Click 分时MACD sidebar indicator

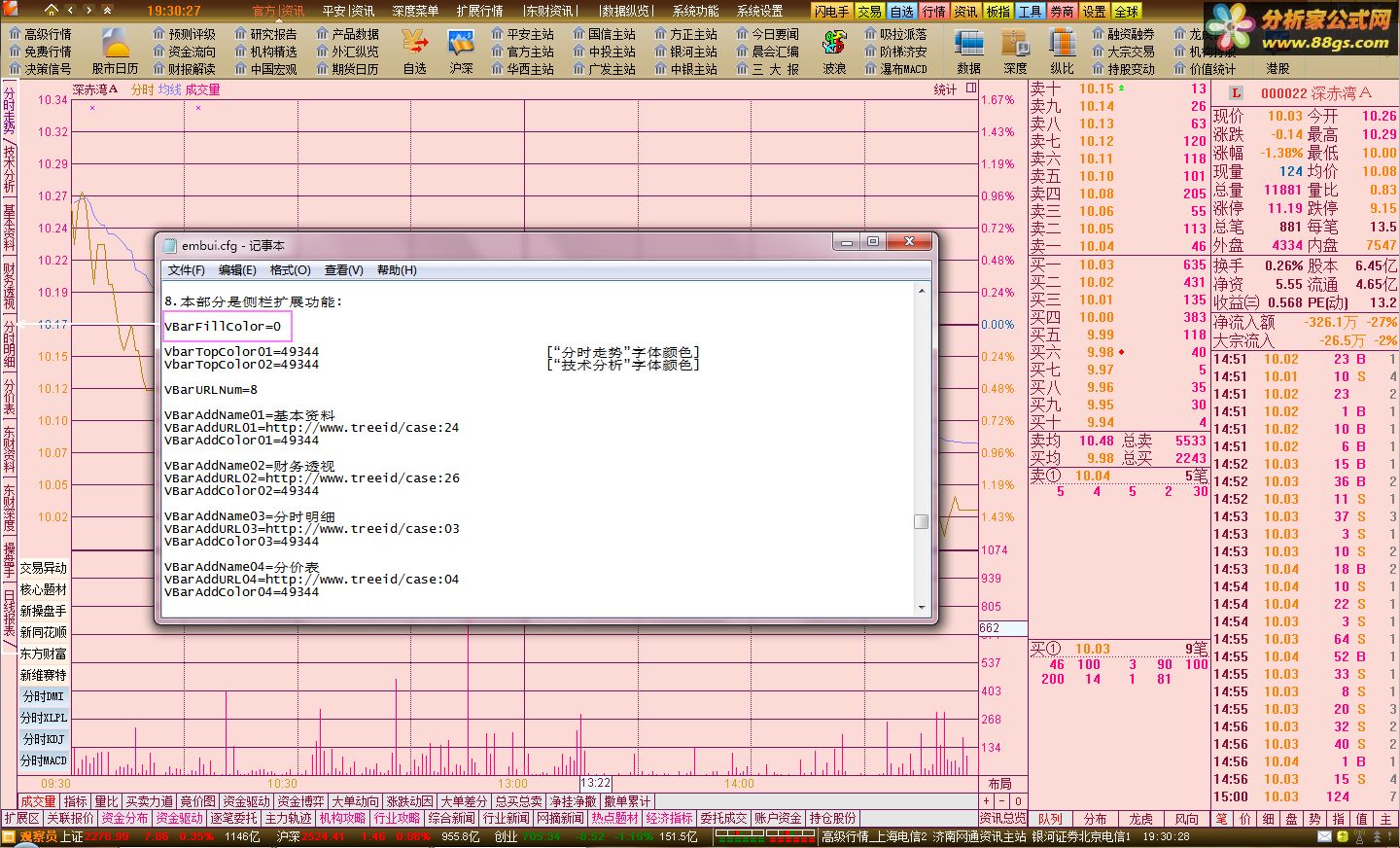(x=44, y=760)
